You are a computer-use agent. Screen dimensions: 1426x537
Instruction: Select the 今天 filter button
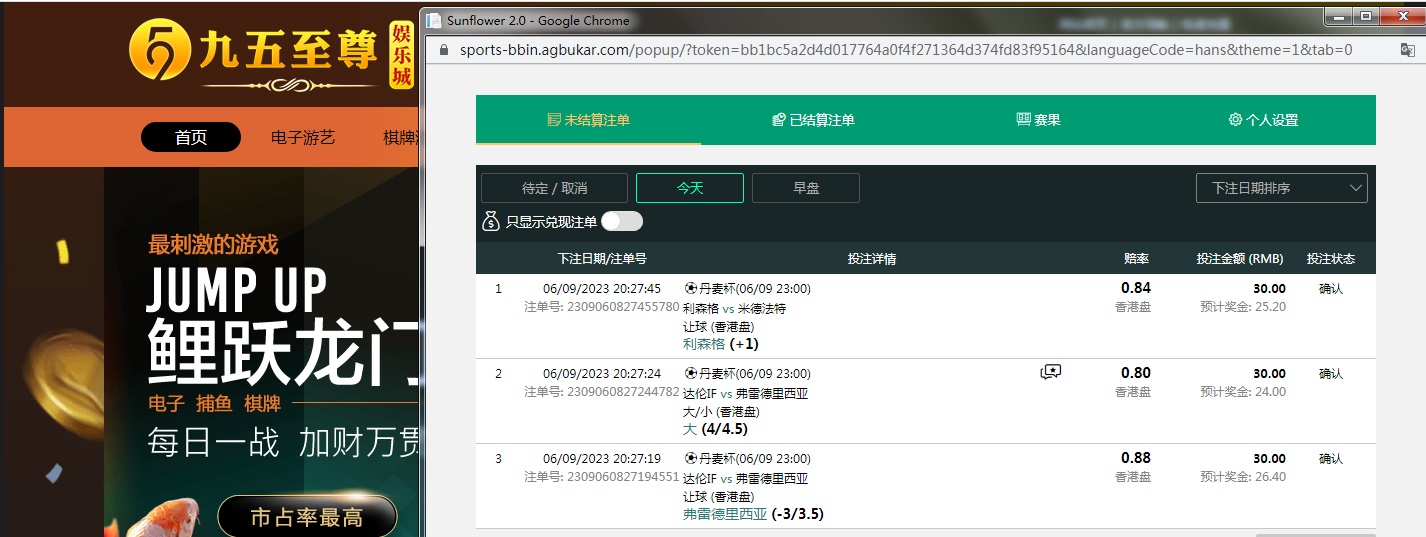pyautogui.click(x=690, y=188)
